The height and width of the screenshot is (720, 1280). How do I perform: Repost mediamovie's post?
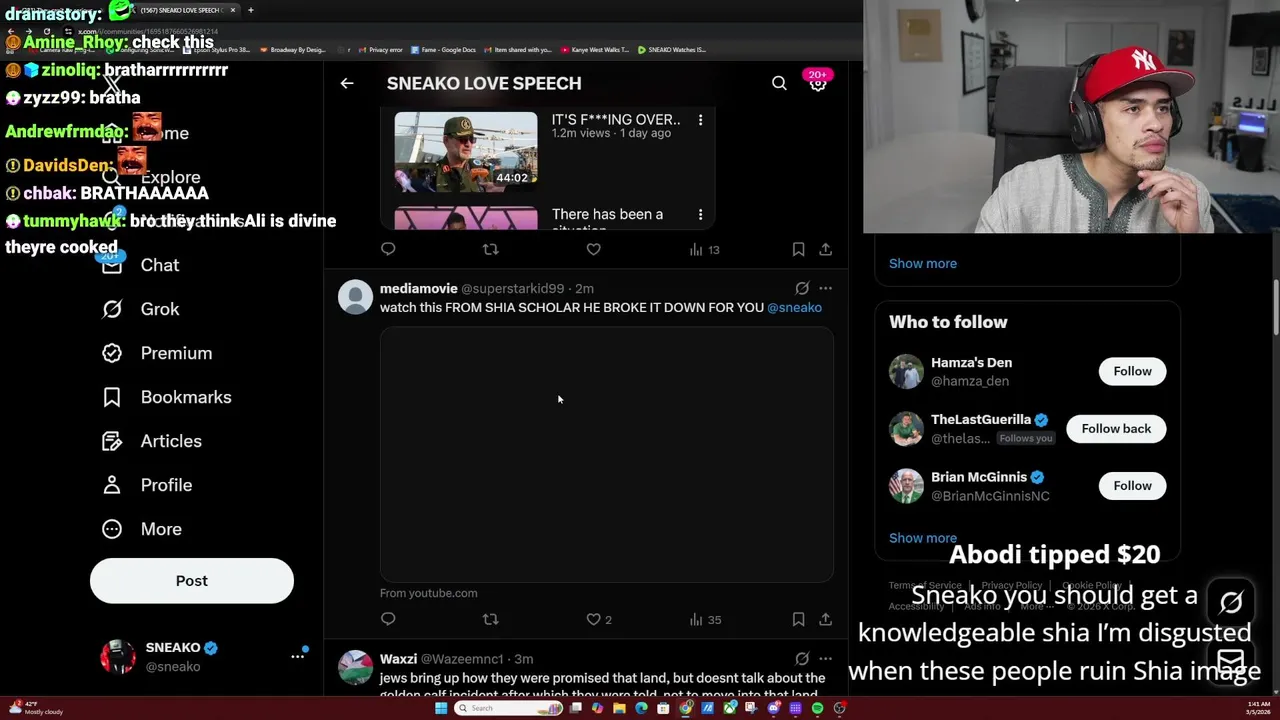tap(490, 619)
